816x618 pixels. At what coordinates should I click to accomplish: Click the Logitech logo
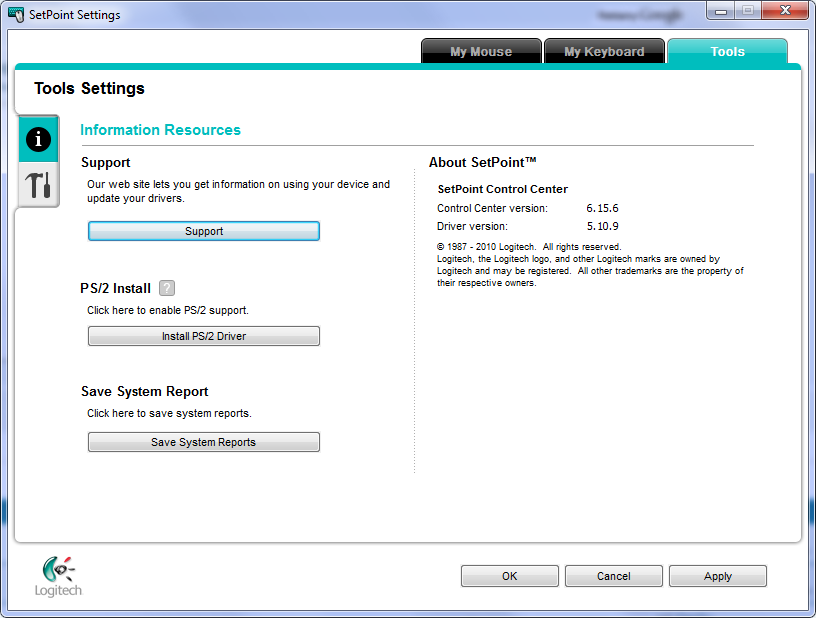pyautogui.click(x=58, y=576)
